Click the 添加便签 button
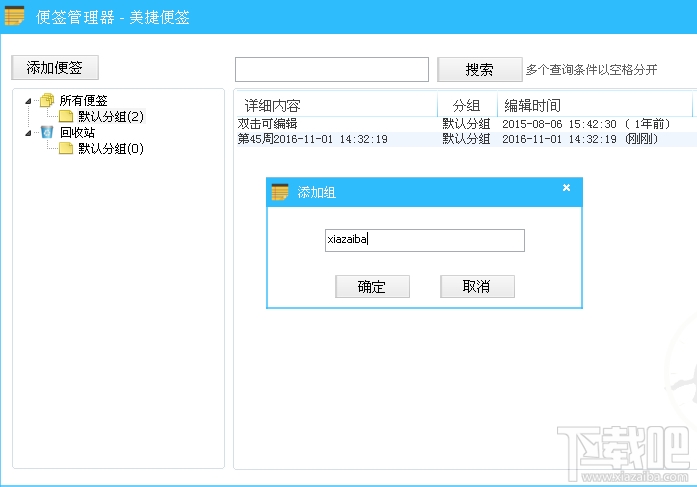This screenshot has height=487, width=697. click(x=55, y=68)
